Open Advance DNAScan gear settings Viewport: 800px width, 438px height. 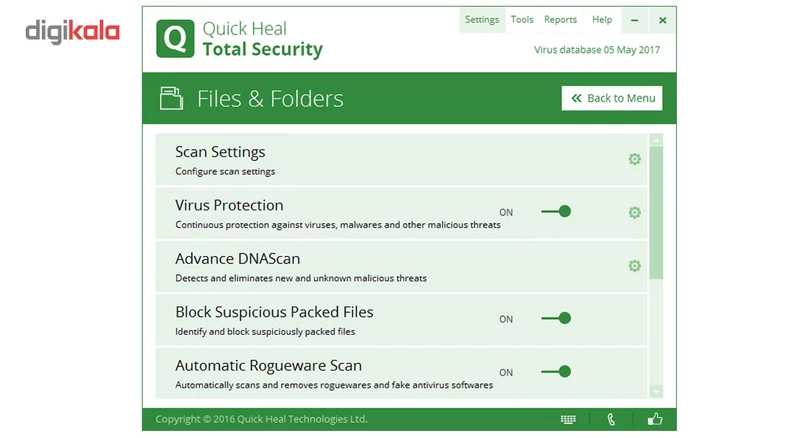click(634, 266)
